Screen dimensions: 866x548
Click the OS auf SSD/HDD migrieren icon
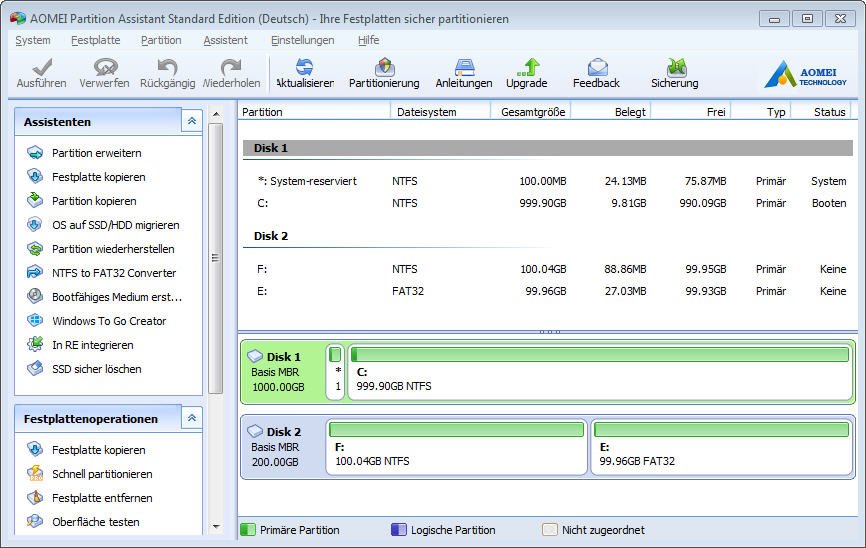35,224
